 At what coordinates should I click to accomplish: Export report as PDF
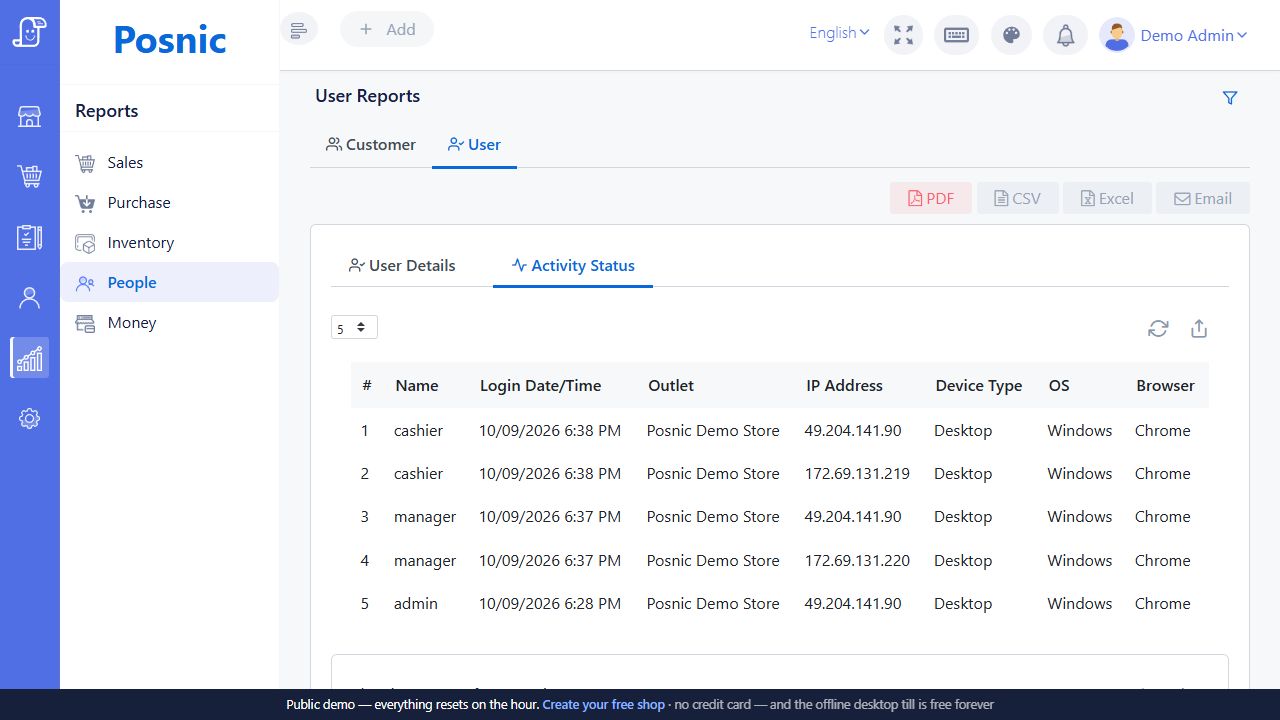click(x=931, y=198)
